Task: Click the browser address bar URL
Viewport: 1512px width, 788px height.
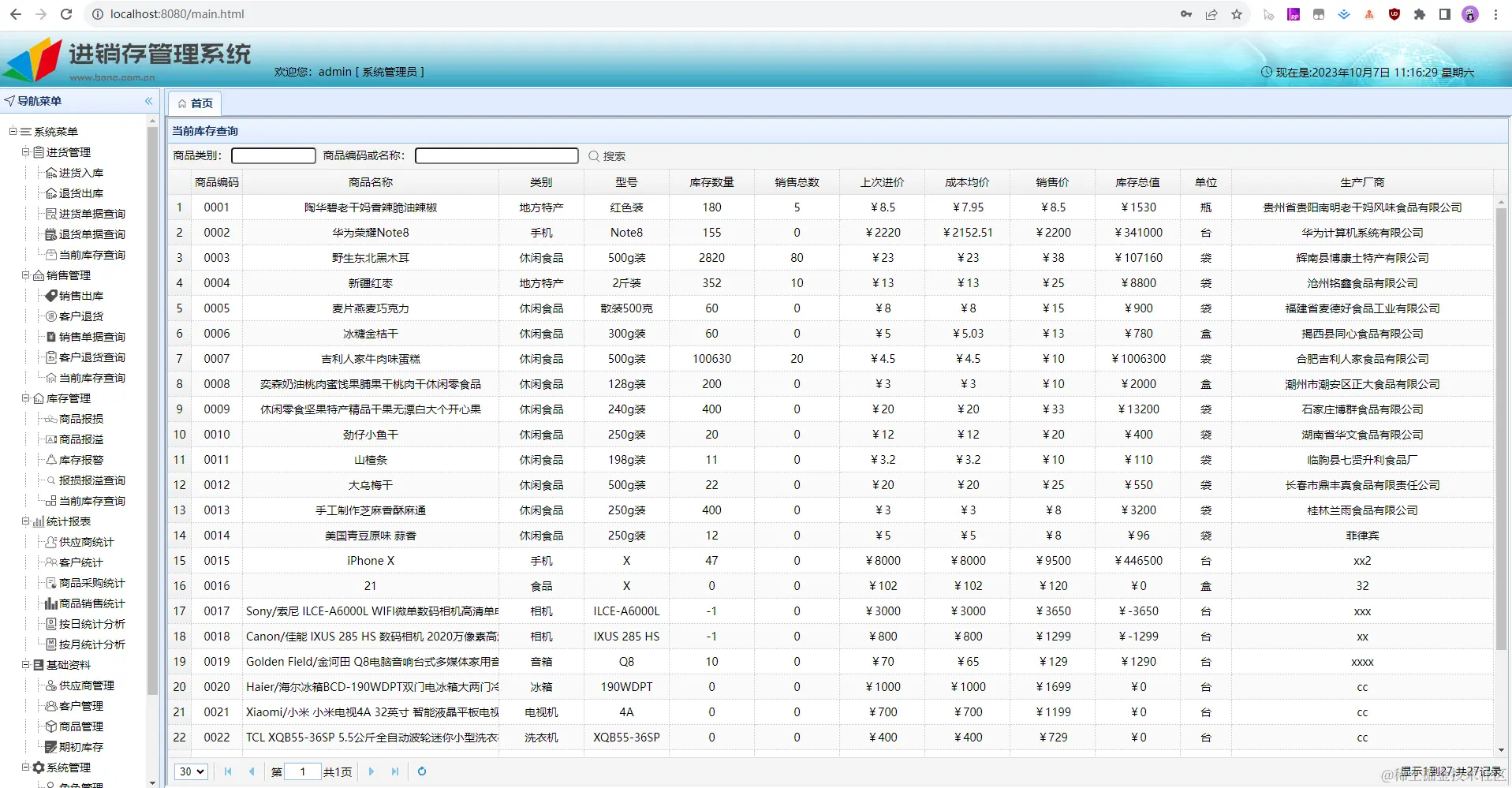Action: 177,14
